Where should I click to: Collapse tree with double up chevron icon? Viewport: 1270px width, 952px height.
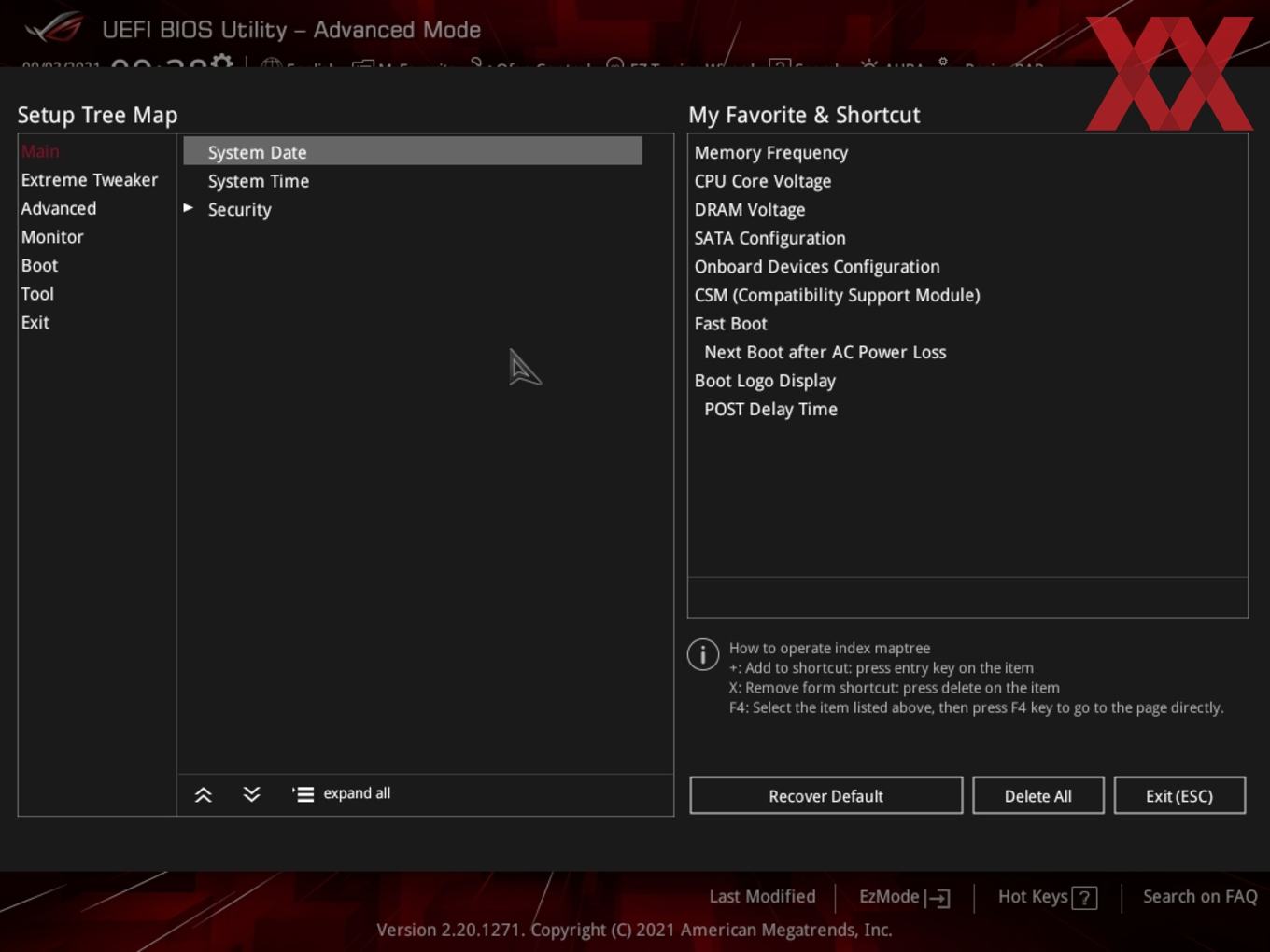click(x=203, y=794)
